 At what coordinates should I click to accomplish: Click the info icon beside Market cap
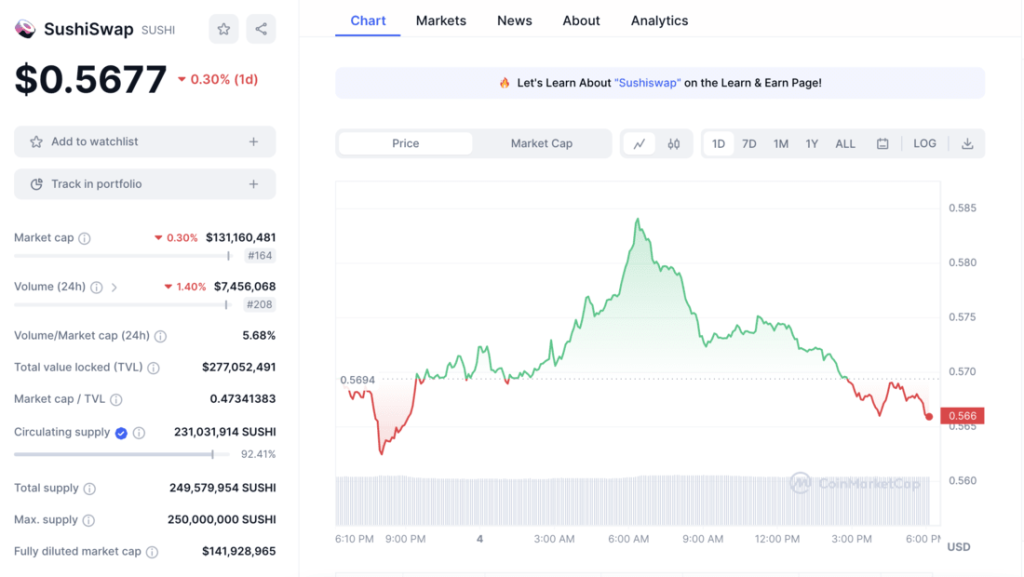[x=83, y=238]
